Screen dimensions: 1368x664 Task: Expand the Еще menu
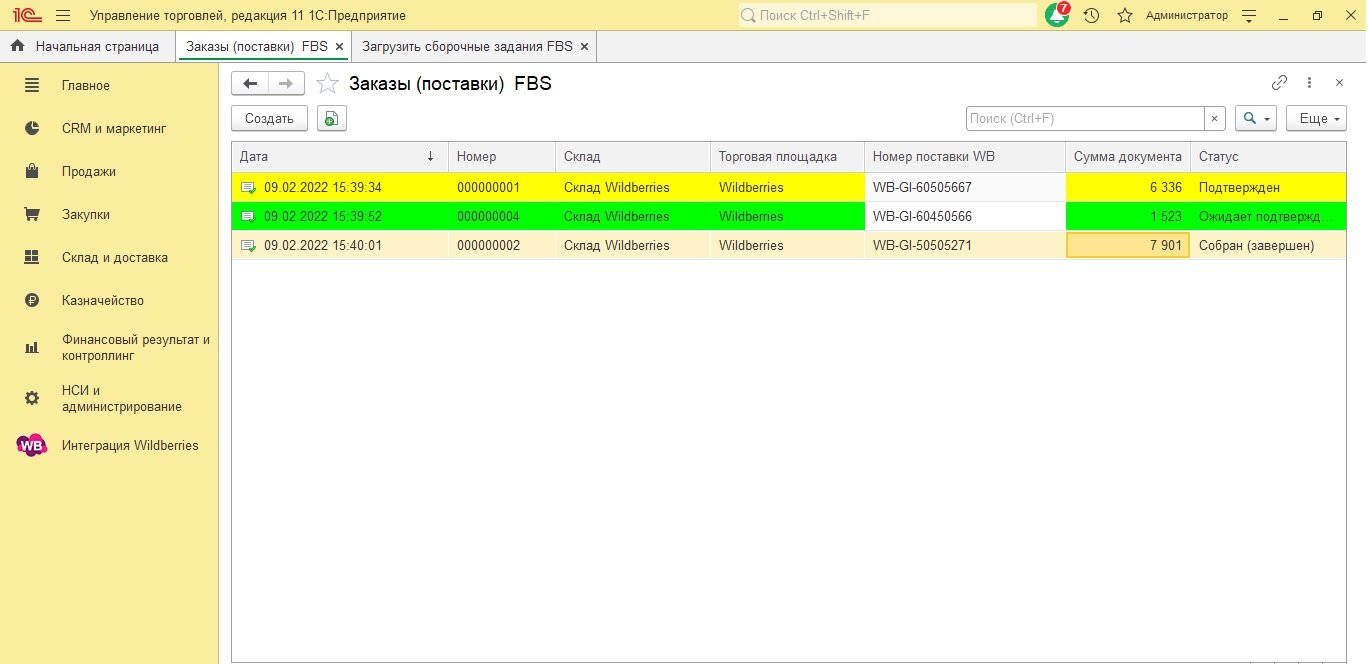coord(1316,118)
